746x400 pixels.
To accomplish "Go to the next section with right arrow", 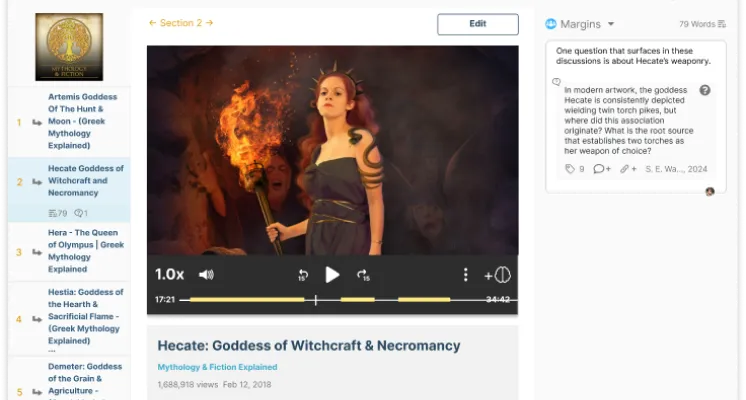I will pos(209,23).
